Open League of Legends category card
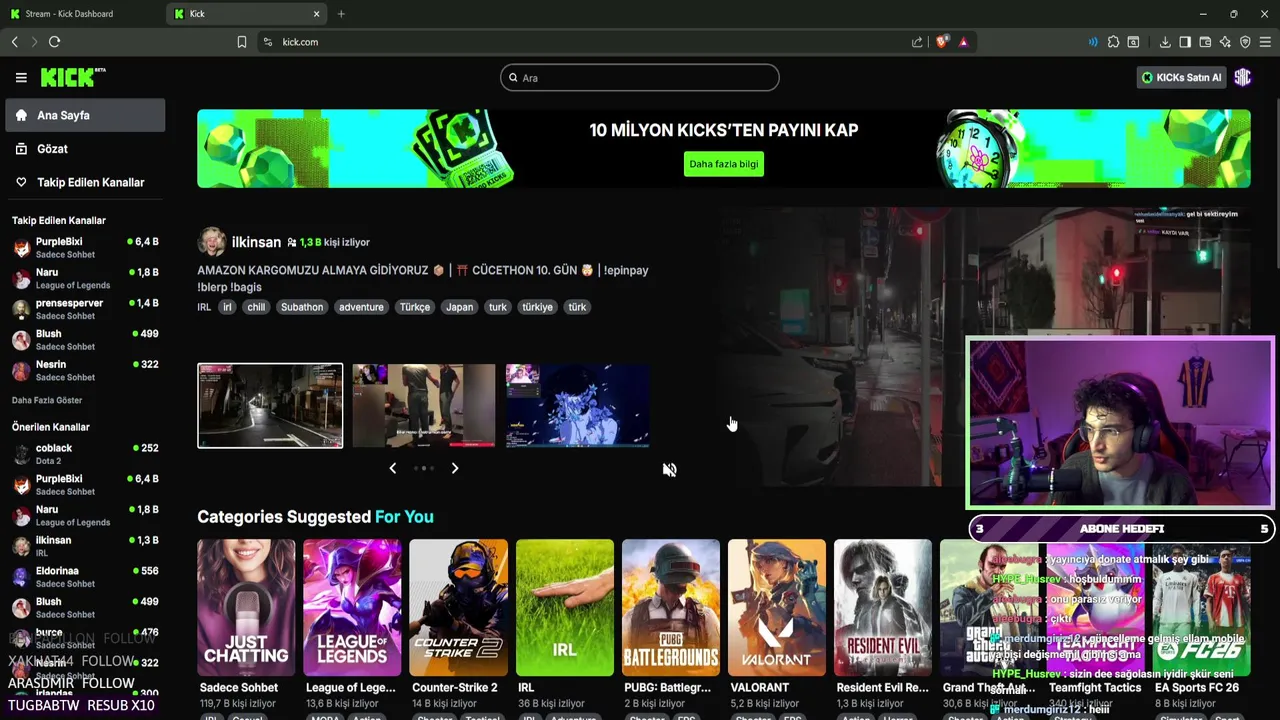The image size is (1280, 720). [x=352, y=608]
